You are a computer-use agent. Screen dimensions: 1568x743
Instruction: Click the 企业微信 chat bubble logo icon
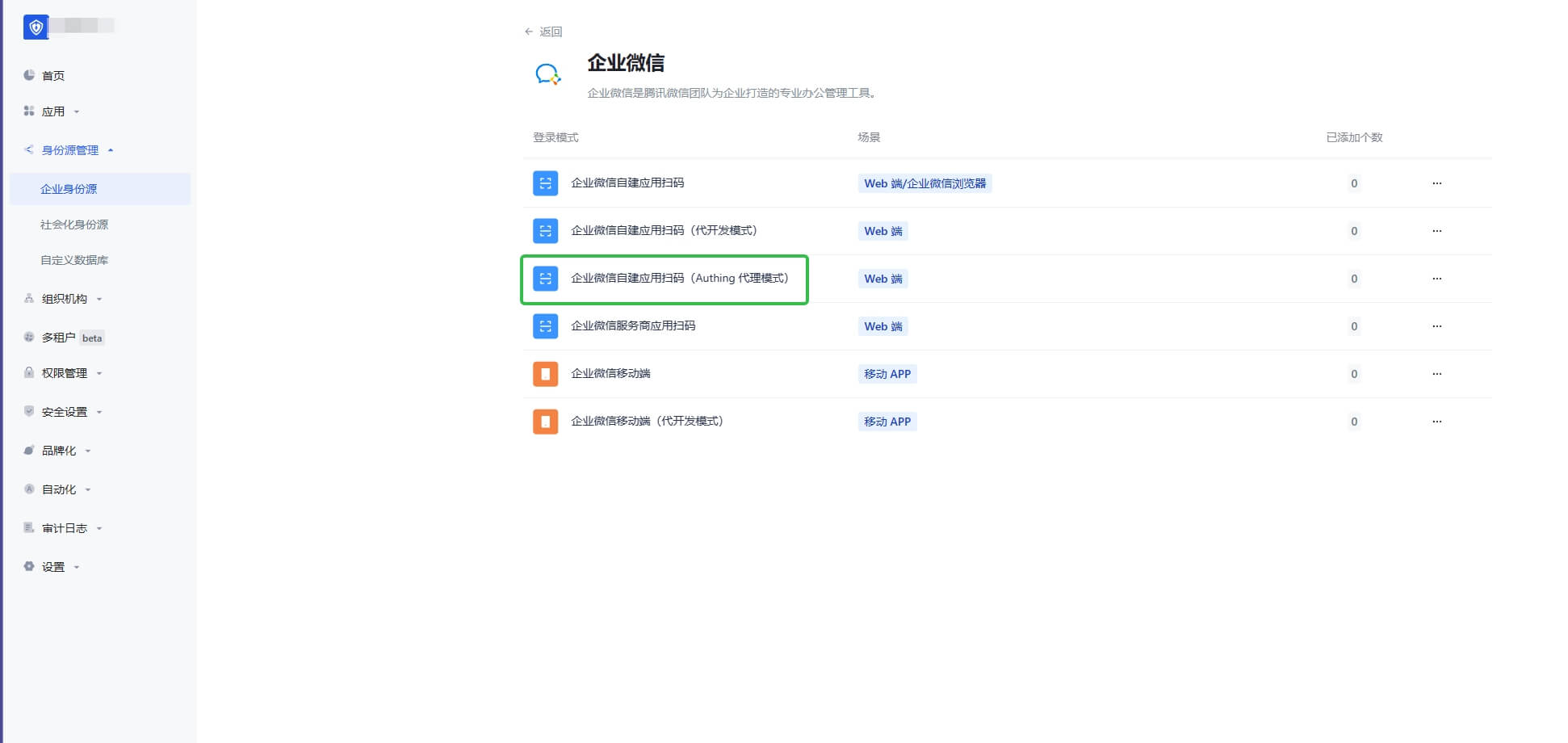pos(548,74)
